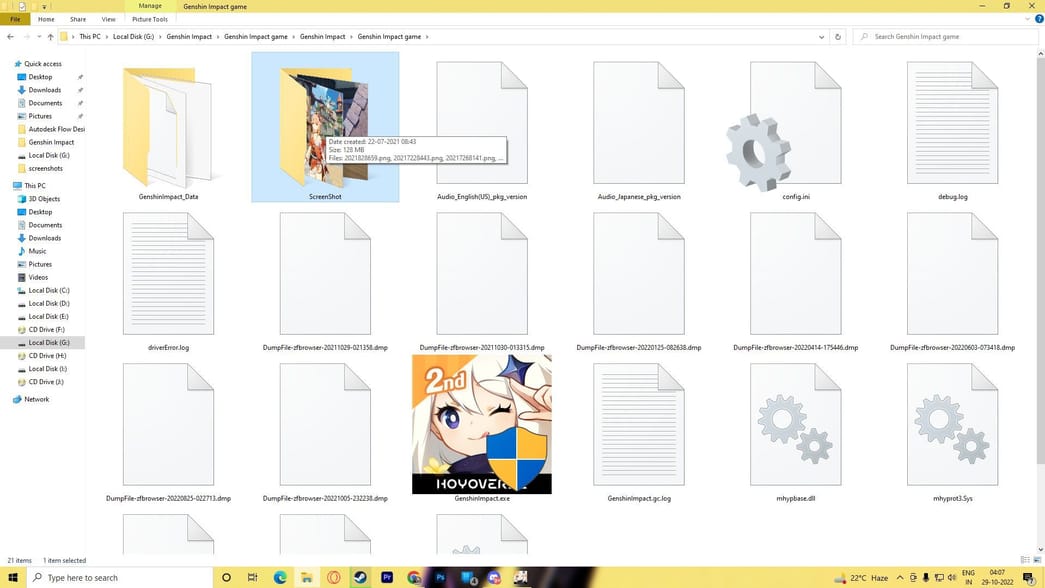
Task: Open the Picture Tools Manage tab
Action: [x=150, y=19]
